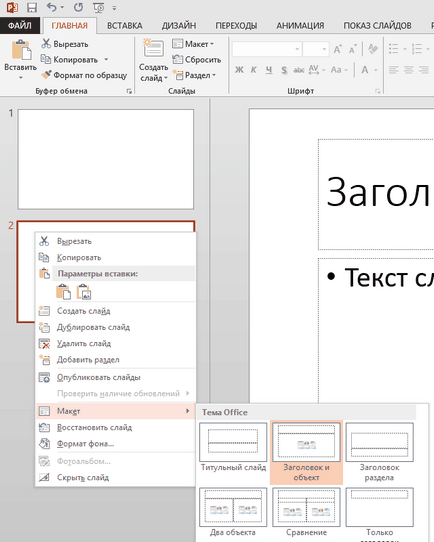Click the keep source formatting paste option icon
434x542 pixels.
click(x=63, y=291)
